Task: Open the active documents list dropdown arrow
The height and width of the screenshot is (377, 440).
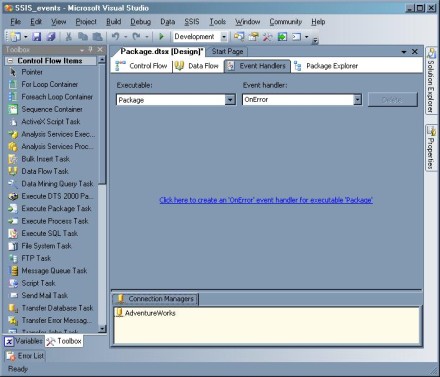Action: coord(404,52)
